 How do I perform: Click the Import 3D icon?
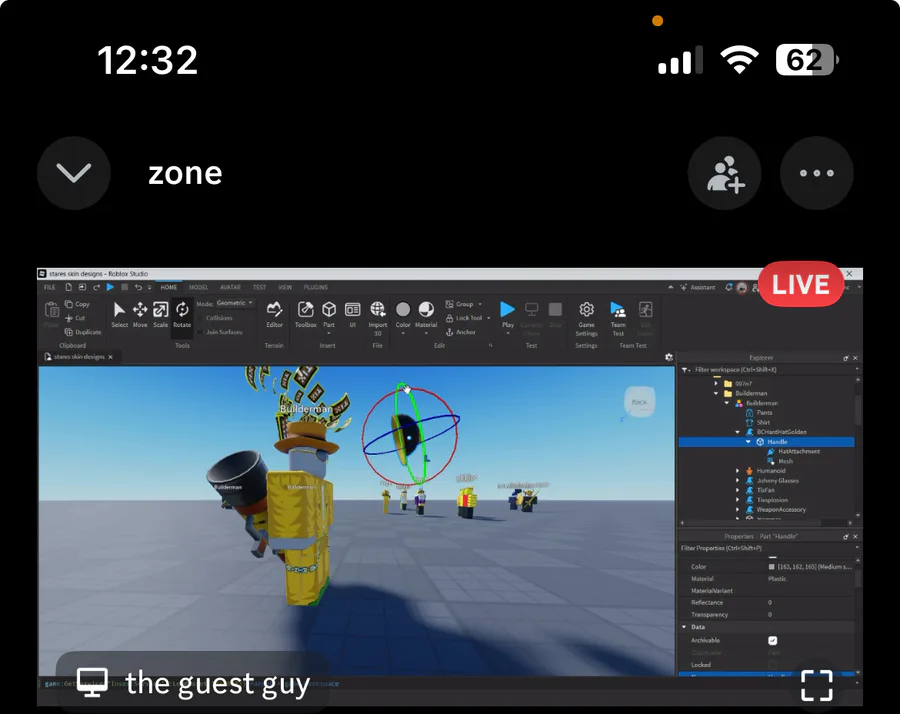pyautogui.click(x=378, y=310)
